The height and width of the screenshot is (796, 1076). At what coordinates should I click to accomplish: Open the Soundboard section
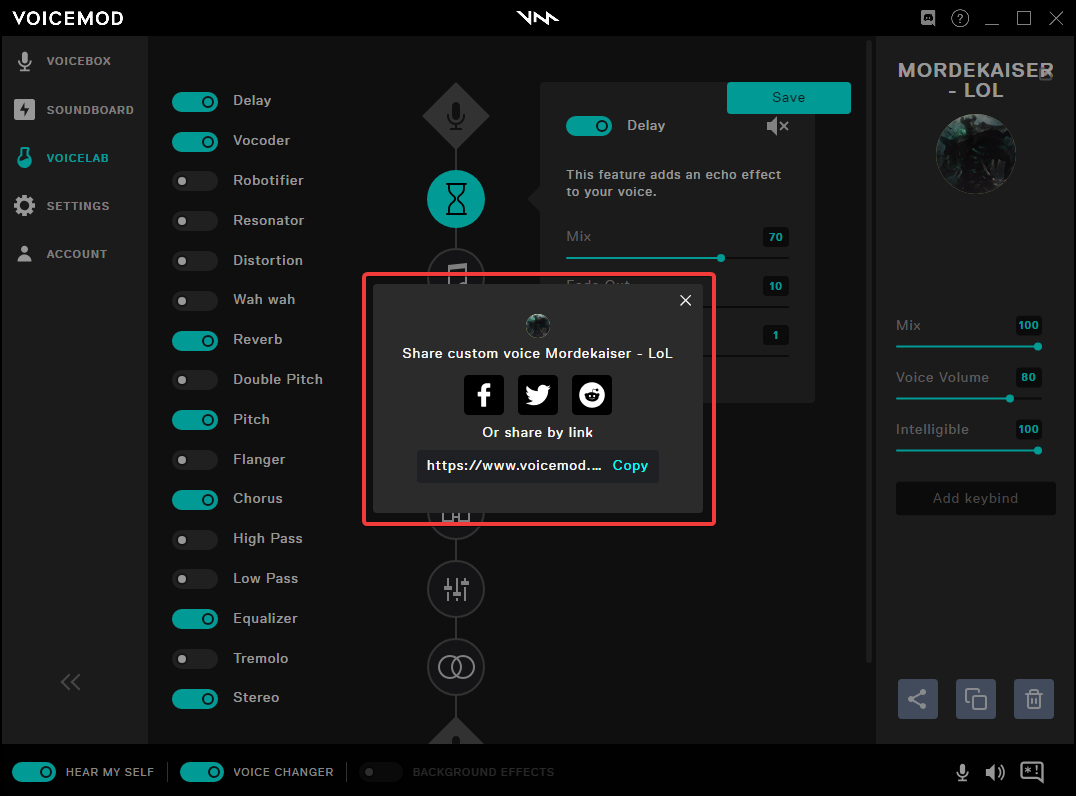click(x=74, y=110)
